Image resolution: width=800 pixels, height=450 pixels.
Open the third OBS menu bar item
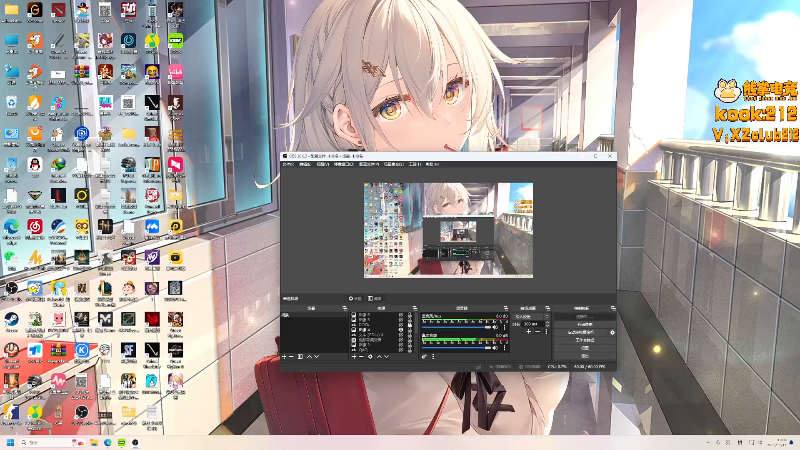(322, 164)
